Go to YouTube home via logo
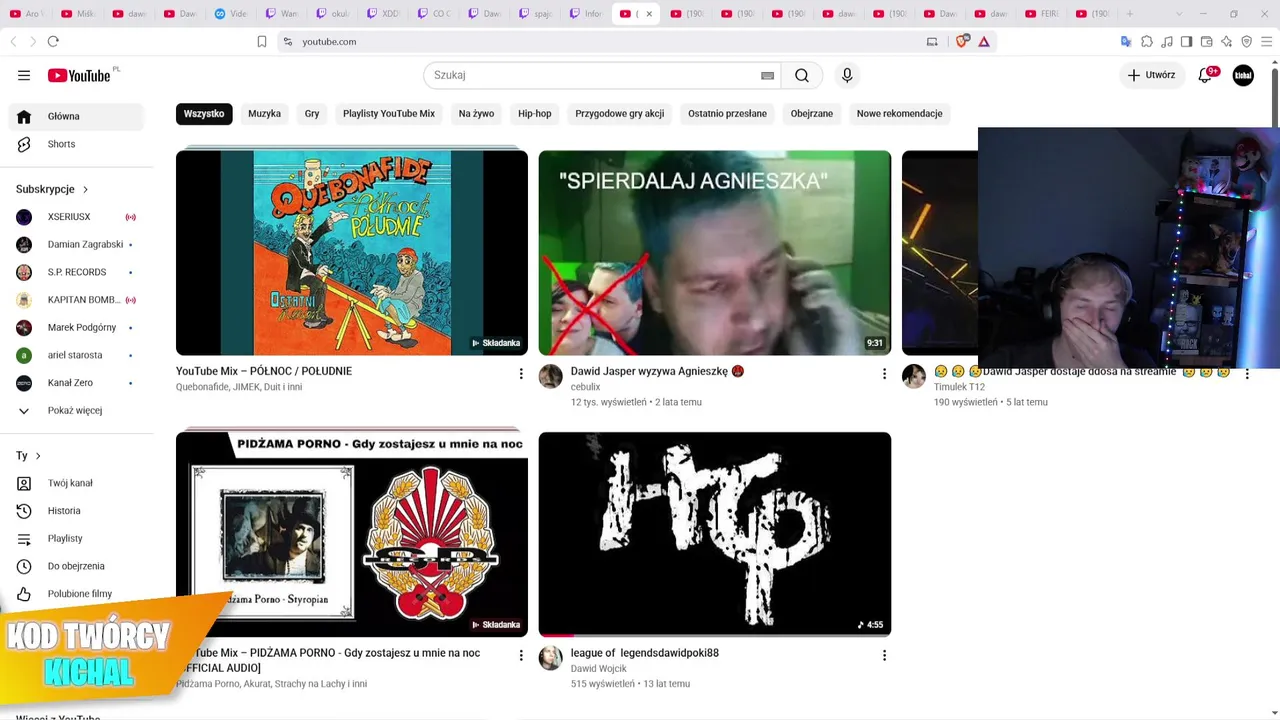 pos(79,75)
